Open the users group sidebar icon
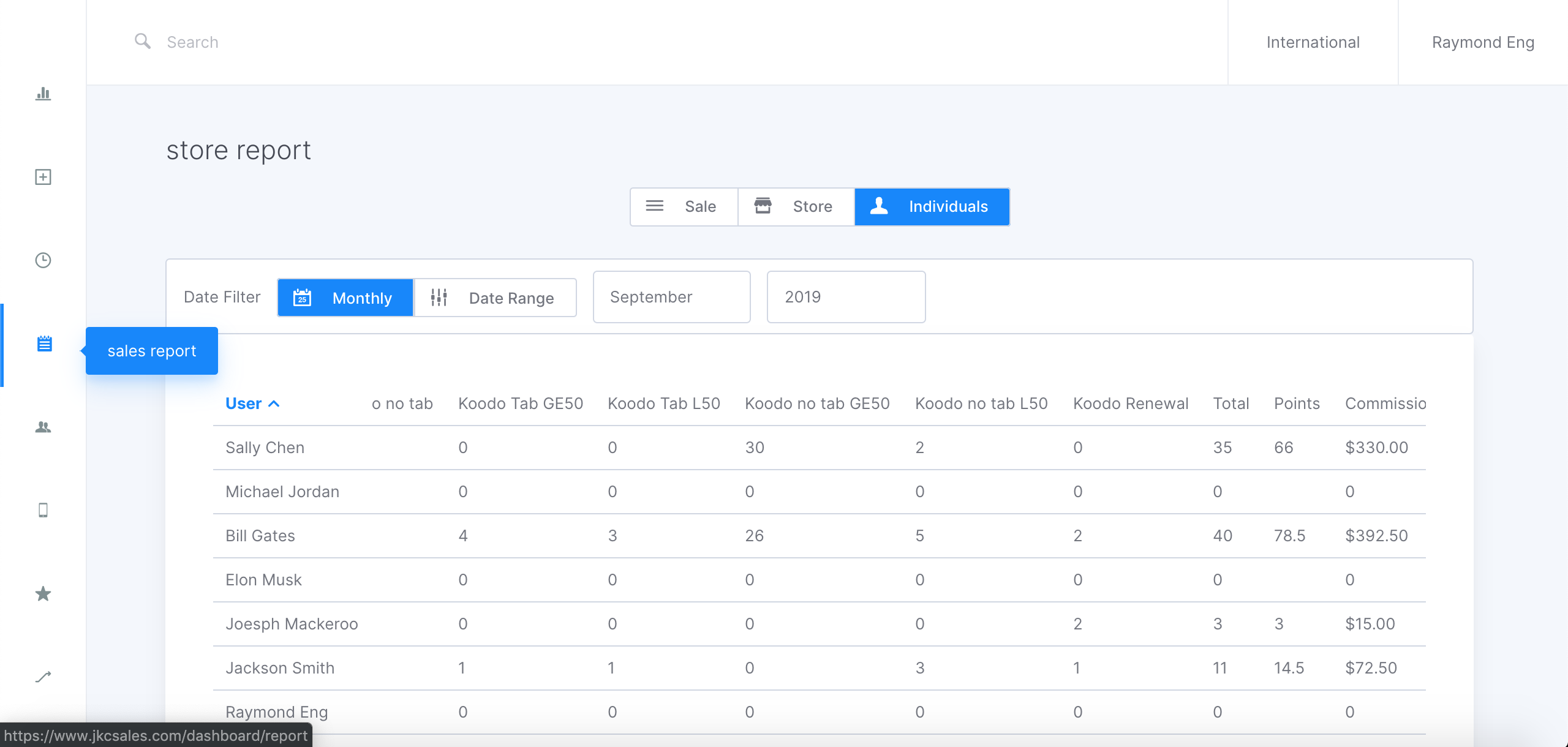 [x=43, y=427]
